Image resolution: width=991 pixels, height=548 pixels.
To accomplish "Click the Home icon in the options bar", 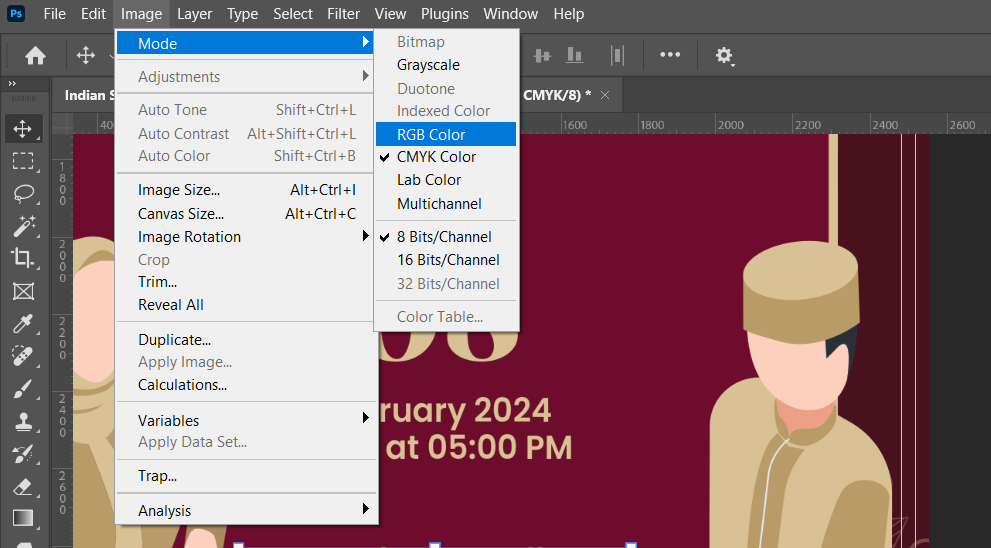I will [x=35, y=56].
